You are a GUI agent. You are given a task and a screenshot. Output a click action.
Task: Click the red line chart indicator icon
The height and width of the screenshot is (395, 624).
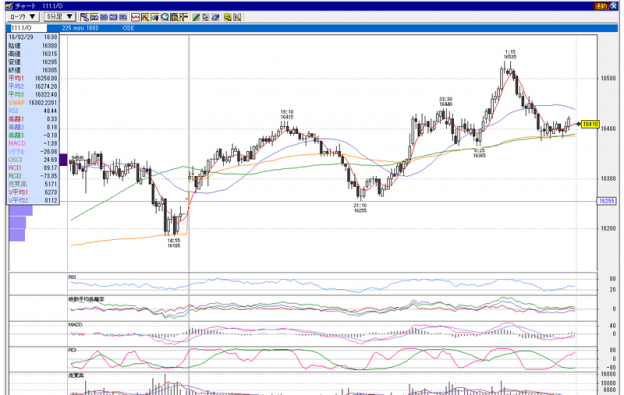pyautogui.click(x=135, y=17)
